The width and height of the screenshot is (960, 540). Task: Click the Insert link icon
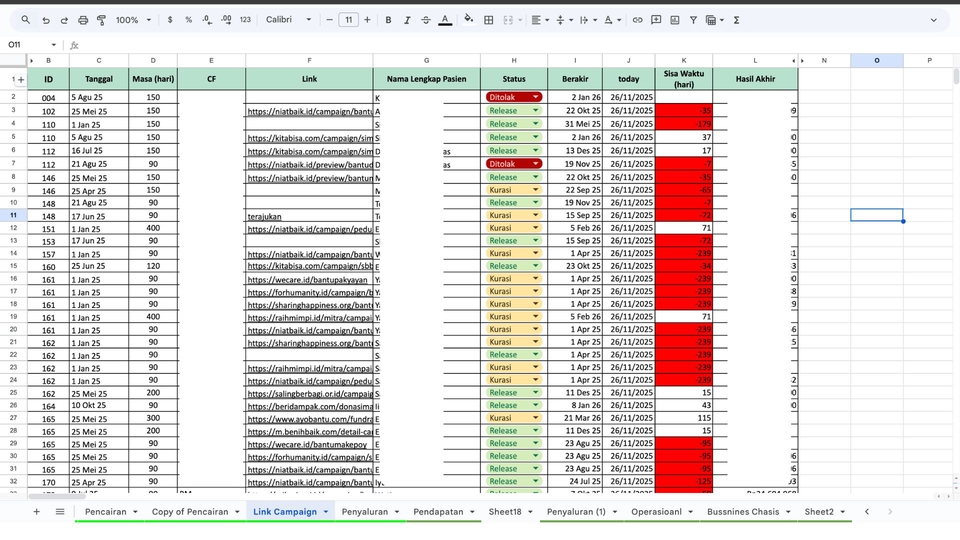coord(638,20)
